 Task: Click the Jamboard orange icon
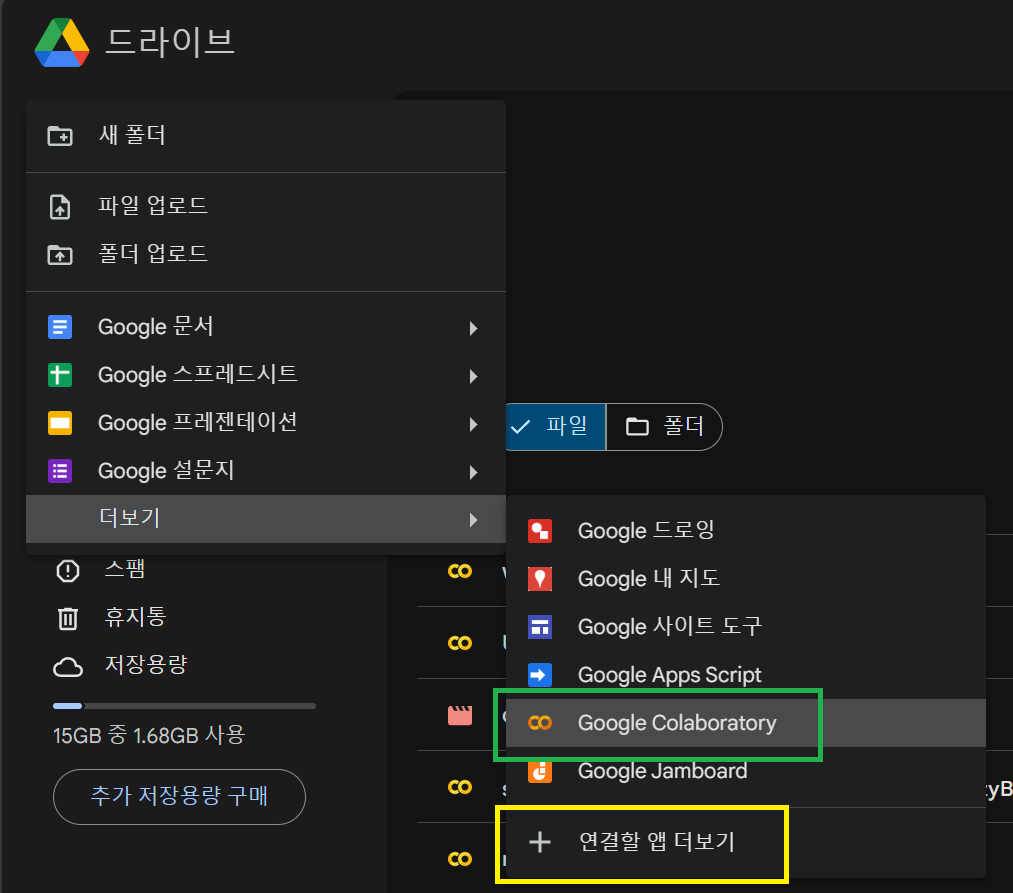click(540, 772)
